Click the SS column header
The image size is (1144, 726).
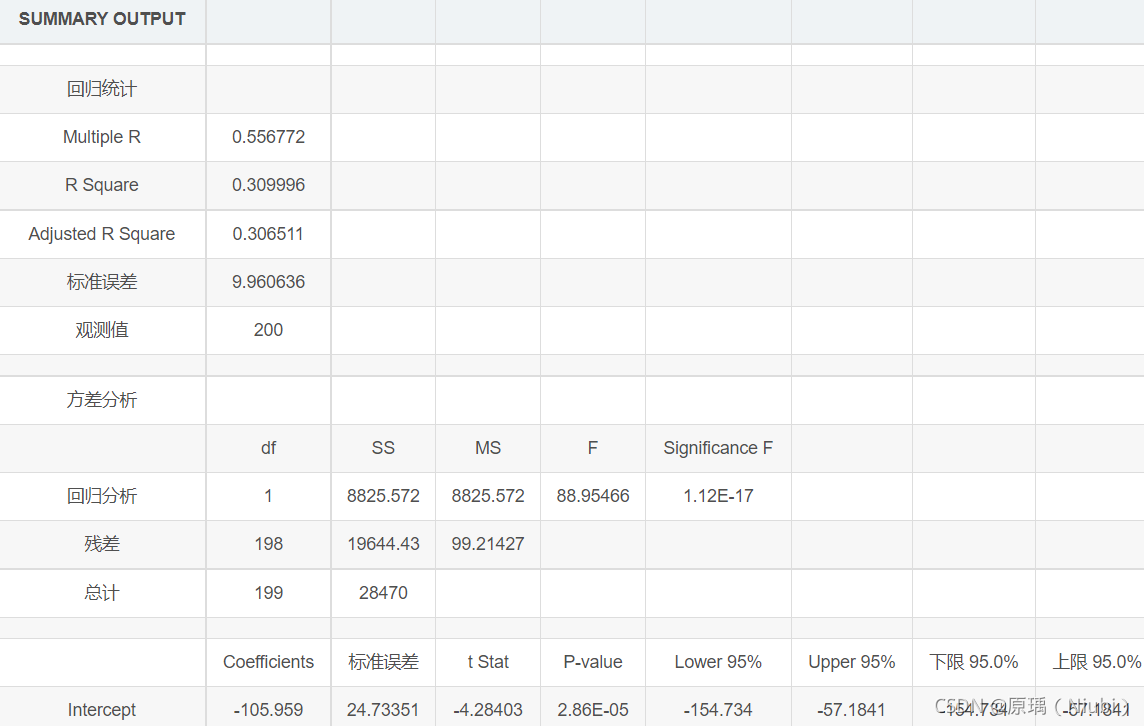(x=383, y=448)
